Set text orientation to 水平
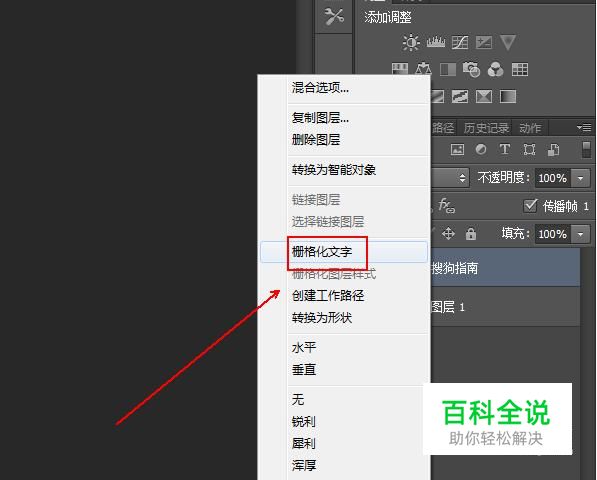 pos(344,348)
